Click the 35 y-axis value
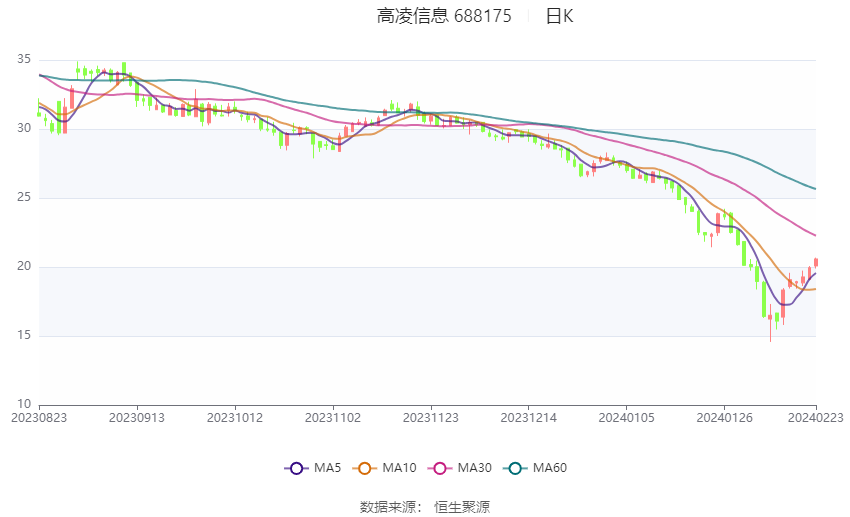 click(24, 59)
